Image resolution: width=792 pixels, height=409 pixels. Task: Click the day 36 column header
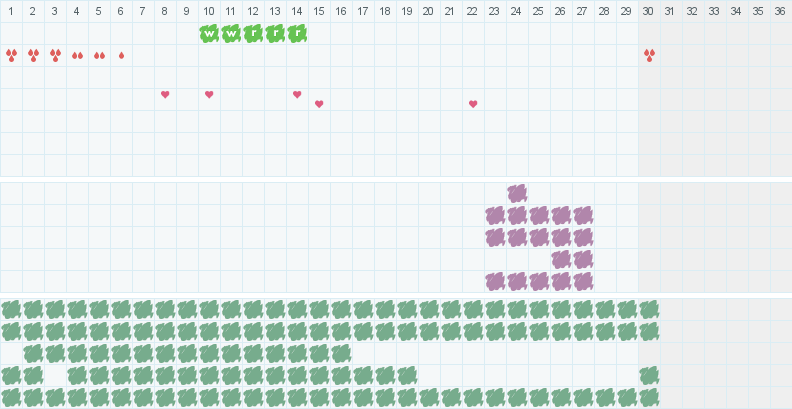coord(780,11)
